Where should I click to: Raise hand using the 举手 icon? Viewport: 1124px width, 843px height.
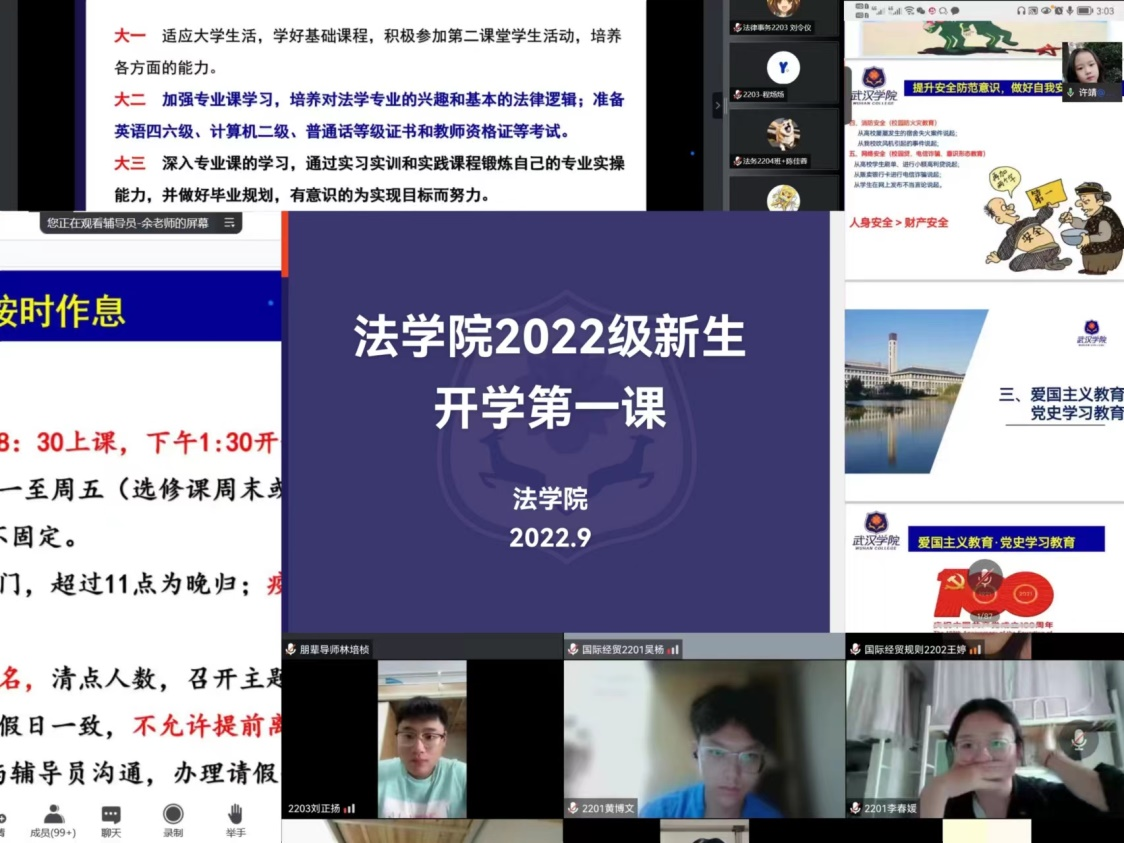[x=235, y=819]
